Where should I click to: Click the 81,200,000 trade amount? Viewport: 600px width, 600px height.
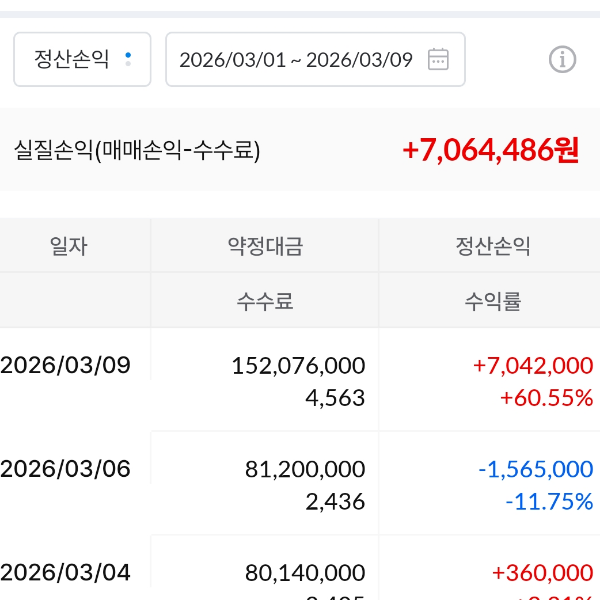coord(305,468)
